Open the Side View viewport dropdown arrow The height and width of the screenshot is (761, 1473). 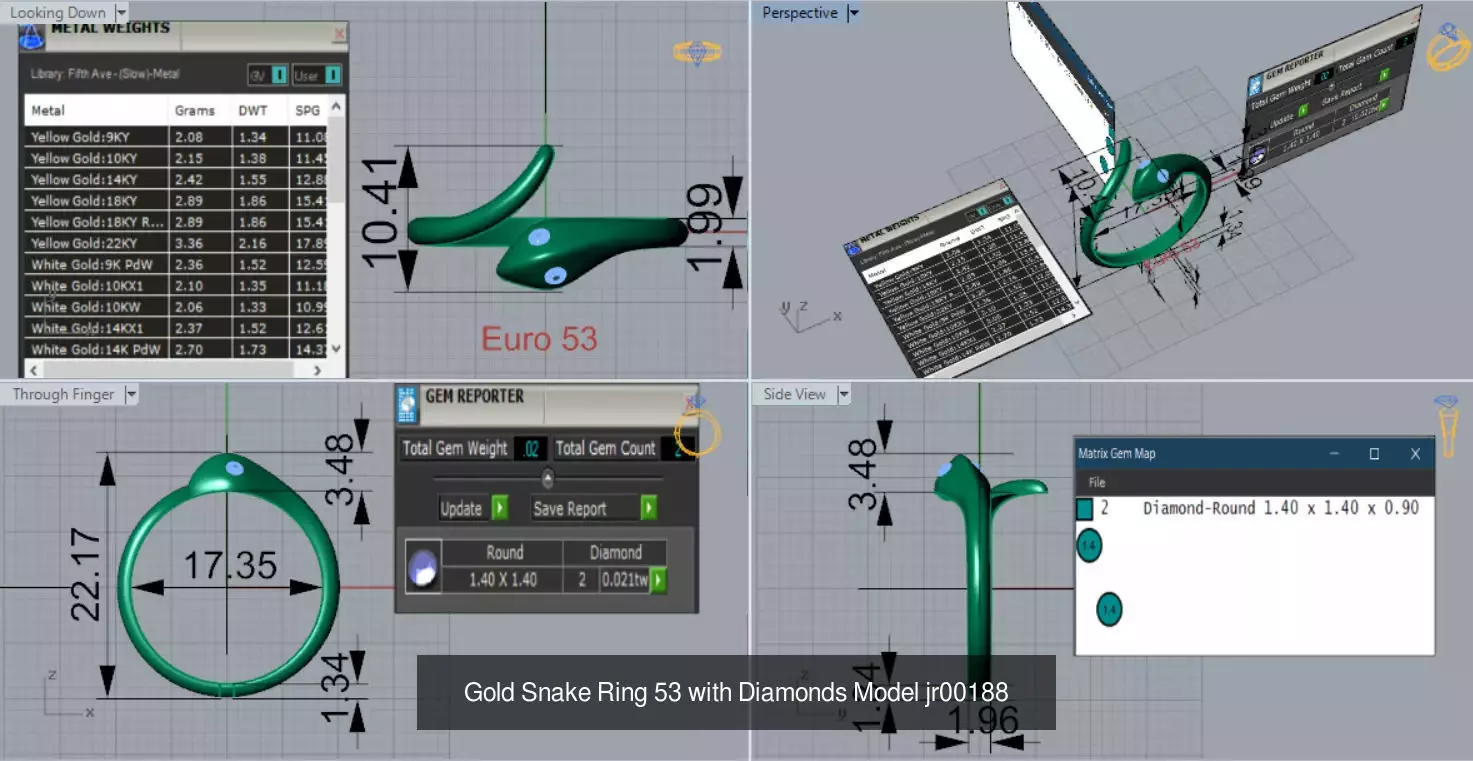click(x=844, y=395)
